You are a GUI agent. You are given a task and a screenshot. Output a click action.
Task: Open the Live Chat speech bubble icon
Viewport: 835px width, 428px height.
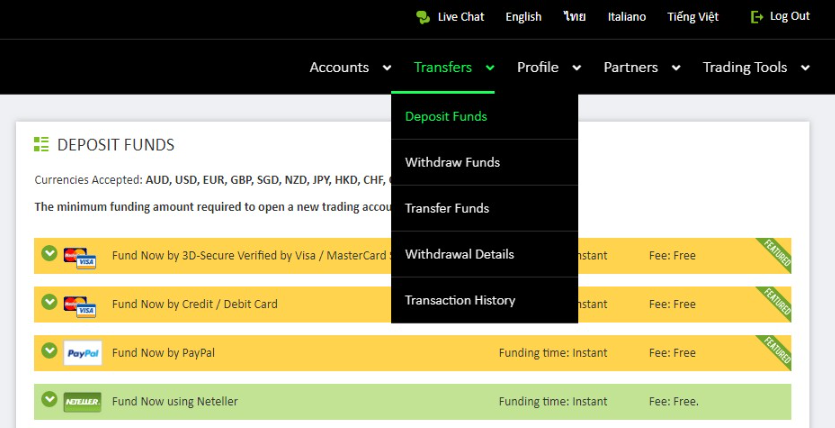[423, 17]
